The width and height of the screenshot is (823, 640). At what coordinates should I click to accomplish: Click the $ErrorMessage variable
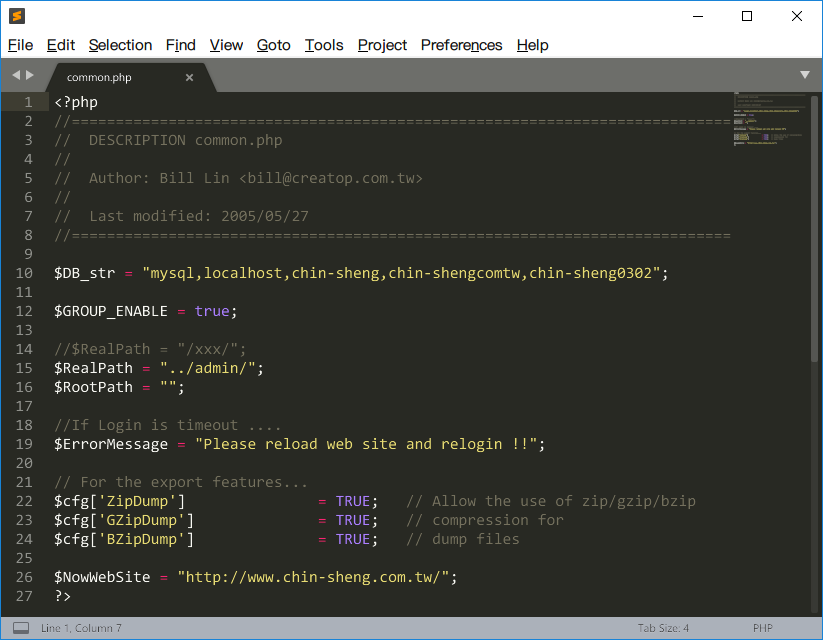(111, 444)
